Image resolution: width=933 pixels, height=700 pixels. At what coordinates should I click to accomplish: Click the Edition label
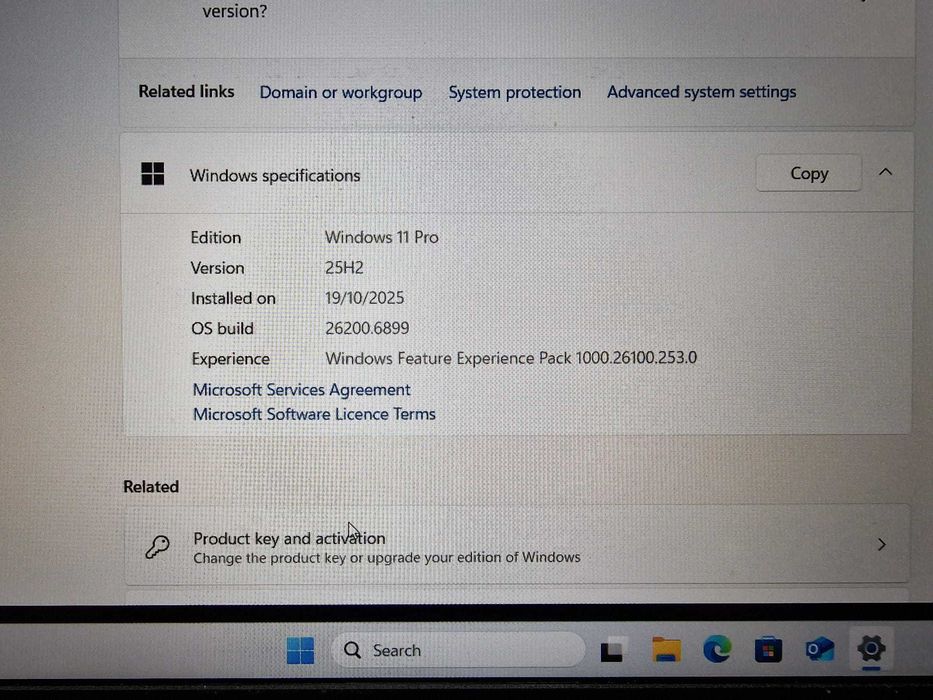(x=216, y=238)
